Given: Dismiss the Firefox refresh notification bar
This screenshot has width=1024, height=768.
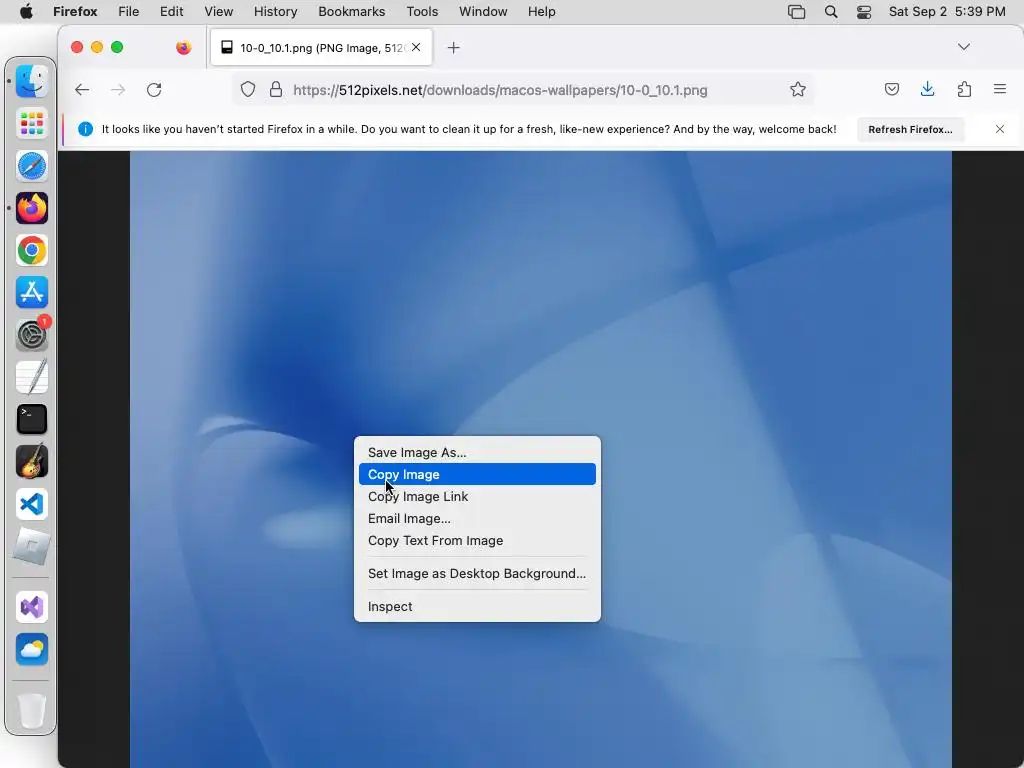Looking at the screenshot, I should point(1000,129).
